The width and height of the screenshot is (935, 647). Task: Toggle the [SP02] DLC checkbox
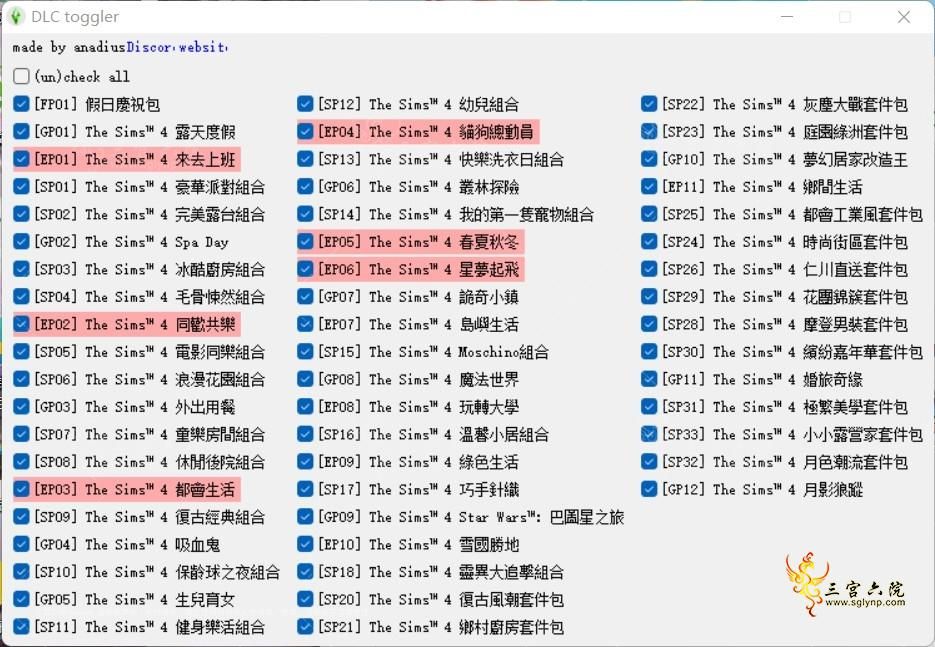pos(21,214)
